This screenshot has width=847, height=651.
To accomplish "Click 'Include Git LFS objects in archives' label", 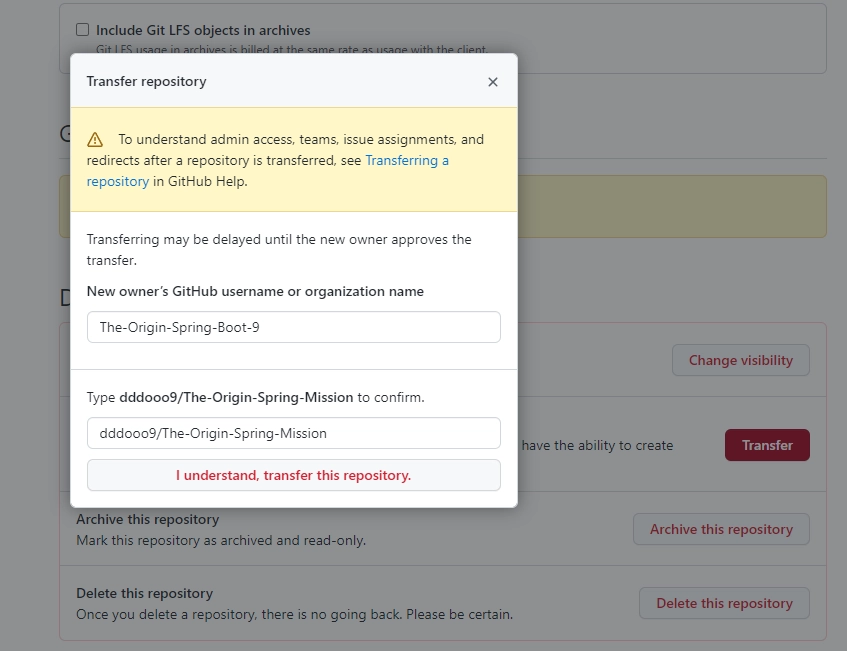I will (x=203, y=30).
